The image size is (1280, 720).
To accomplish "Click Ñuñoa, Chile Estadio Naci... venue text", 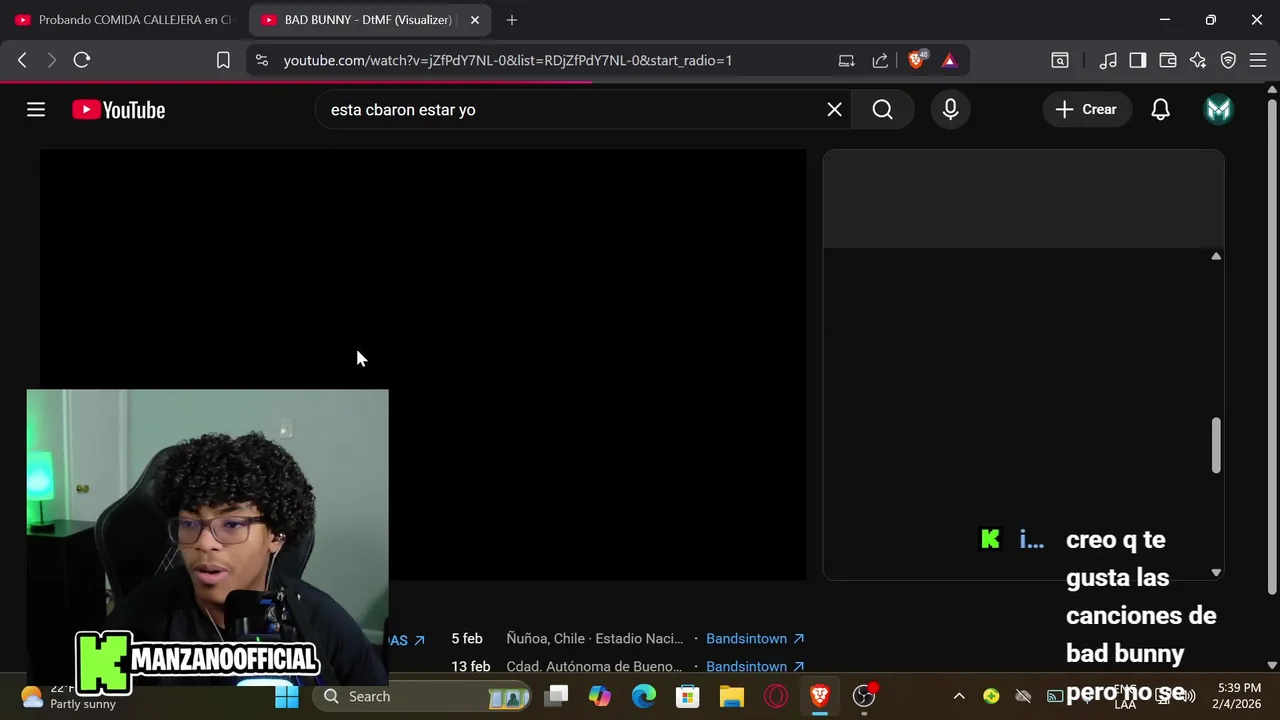I will click(x=595, y=638).
